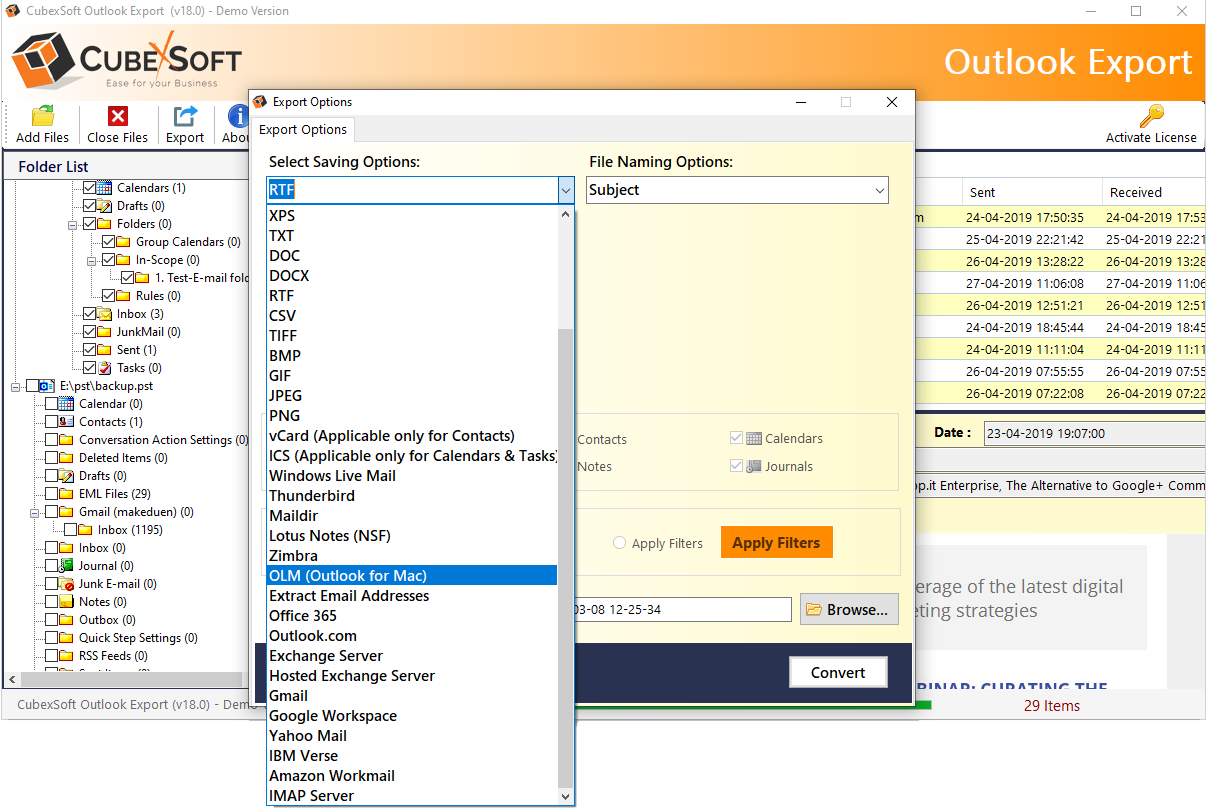Click the Deleted Items (0) folder icon
Viewport: 1206px width, 809px height.
[67, 458]
